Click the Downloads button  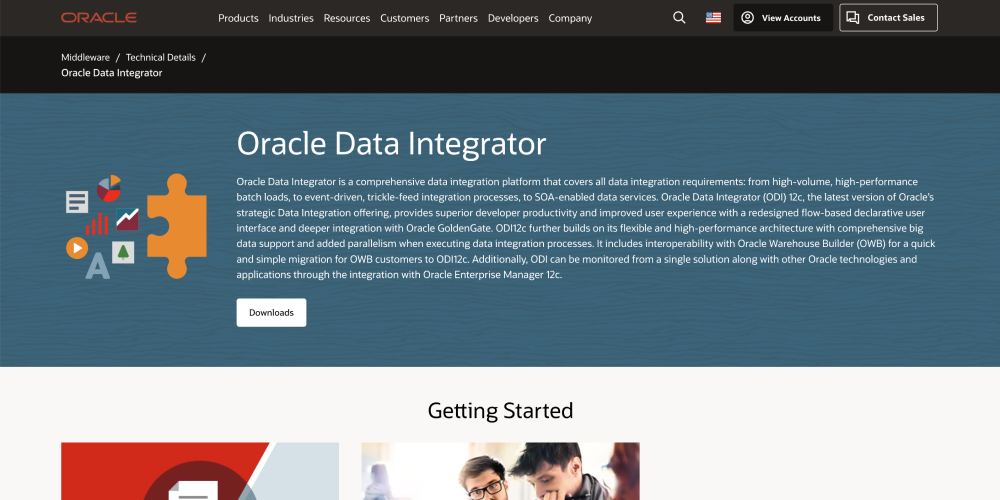pos(271,312)
